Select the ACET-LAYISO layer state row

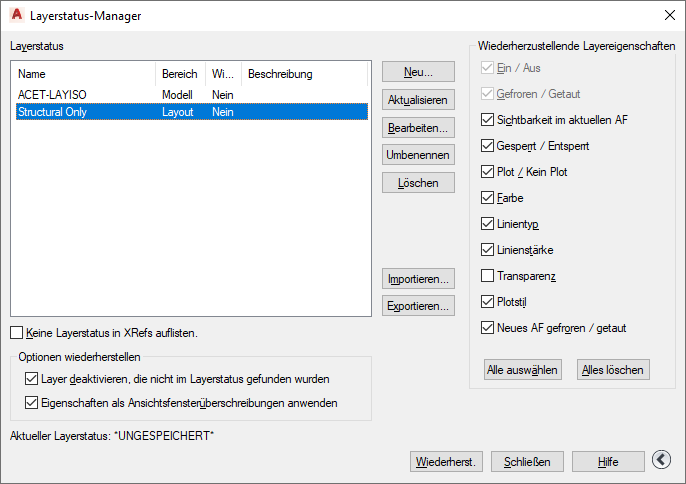(192, 95)
